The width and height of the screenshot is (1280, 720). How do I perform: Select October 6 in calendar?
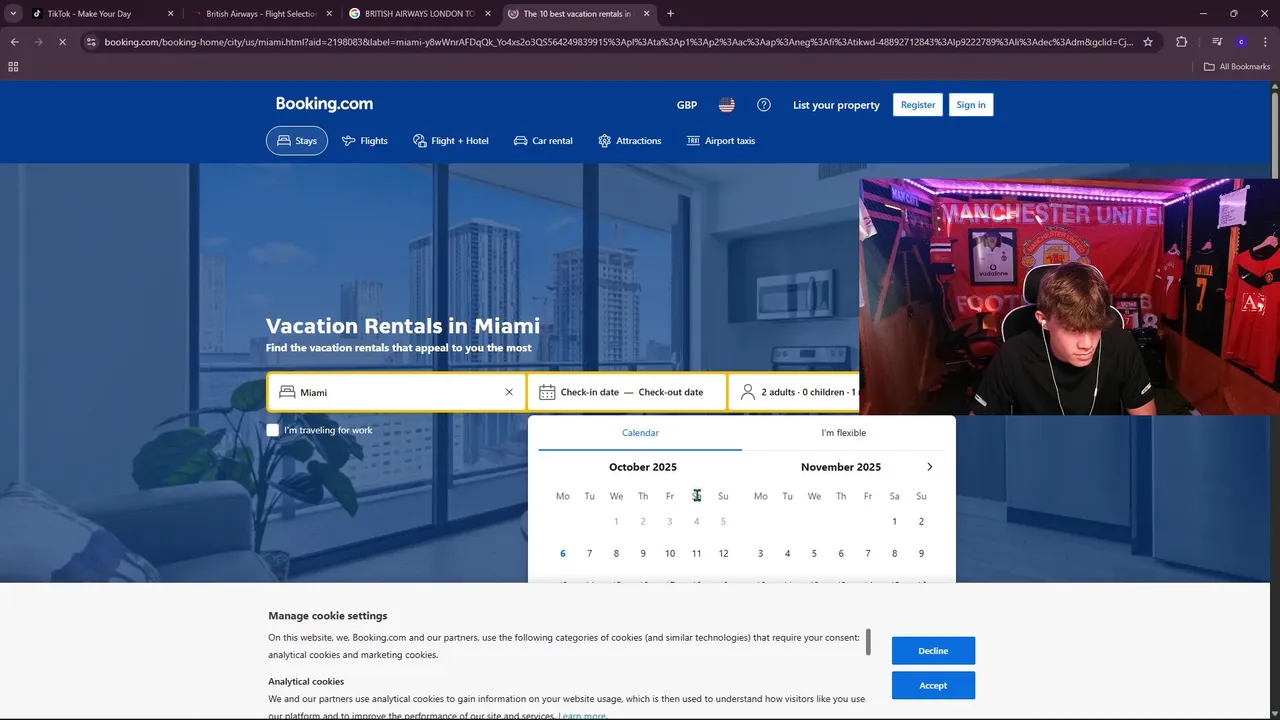pyautogui.click(x=563, y=554)
